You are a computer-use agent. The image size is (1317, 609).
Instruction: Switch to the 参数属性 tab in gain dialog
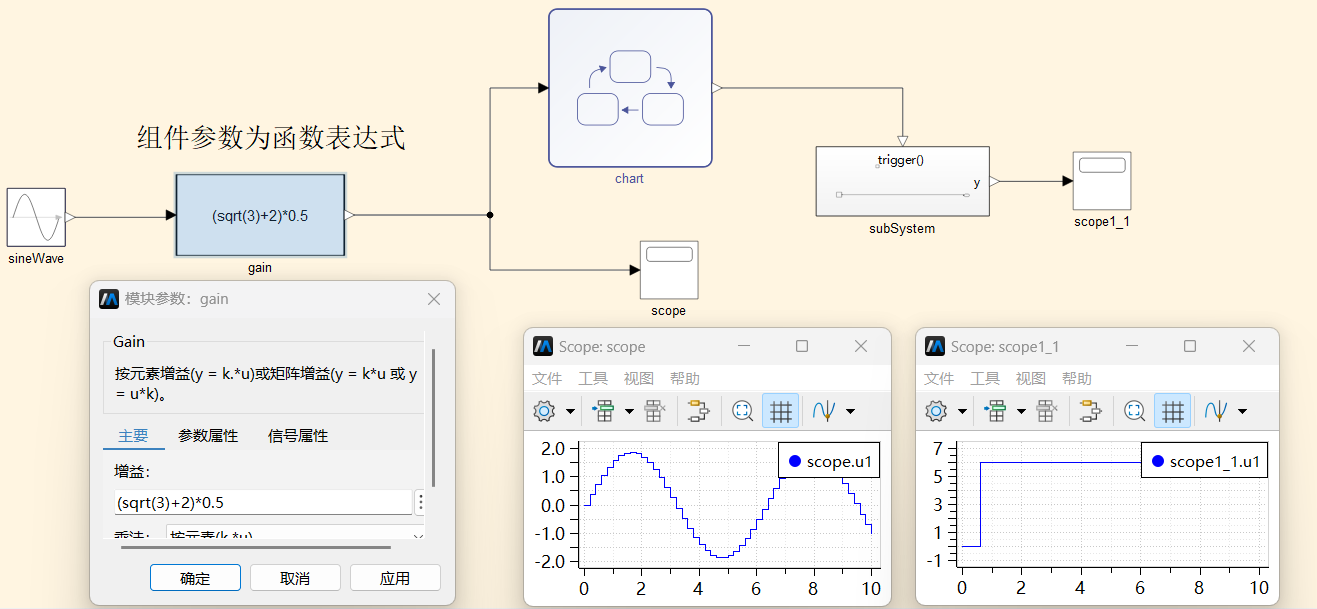tap(208, 436)
